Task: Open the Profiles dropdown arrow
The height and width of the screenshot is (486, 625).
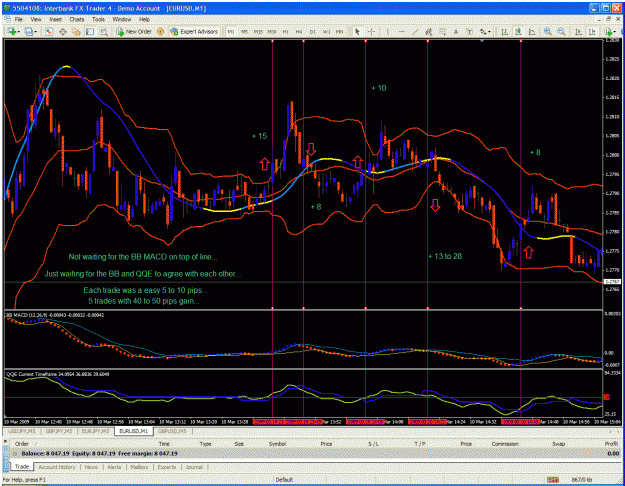Action: point(35,31)
